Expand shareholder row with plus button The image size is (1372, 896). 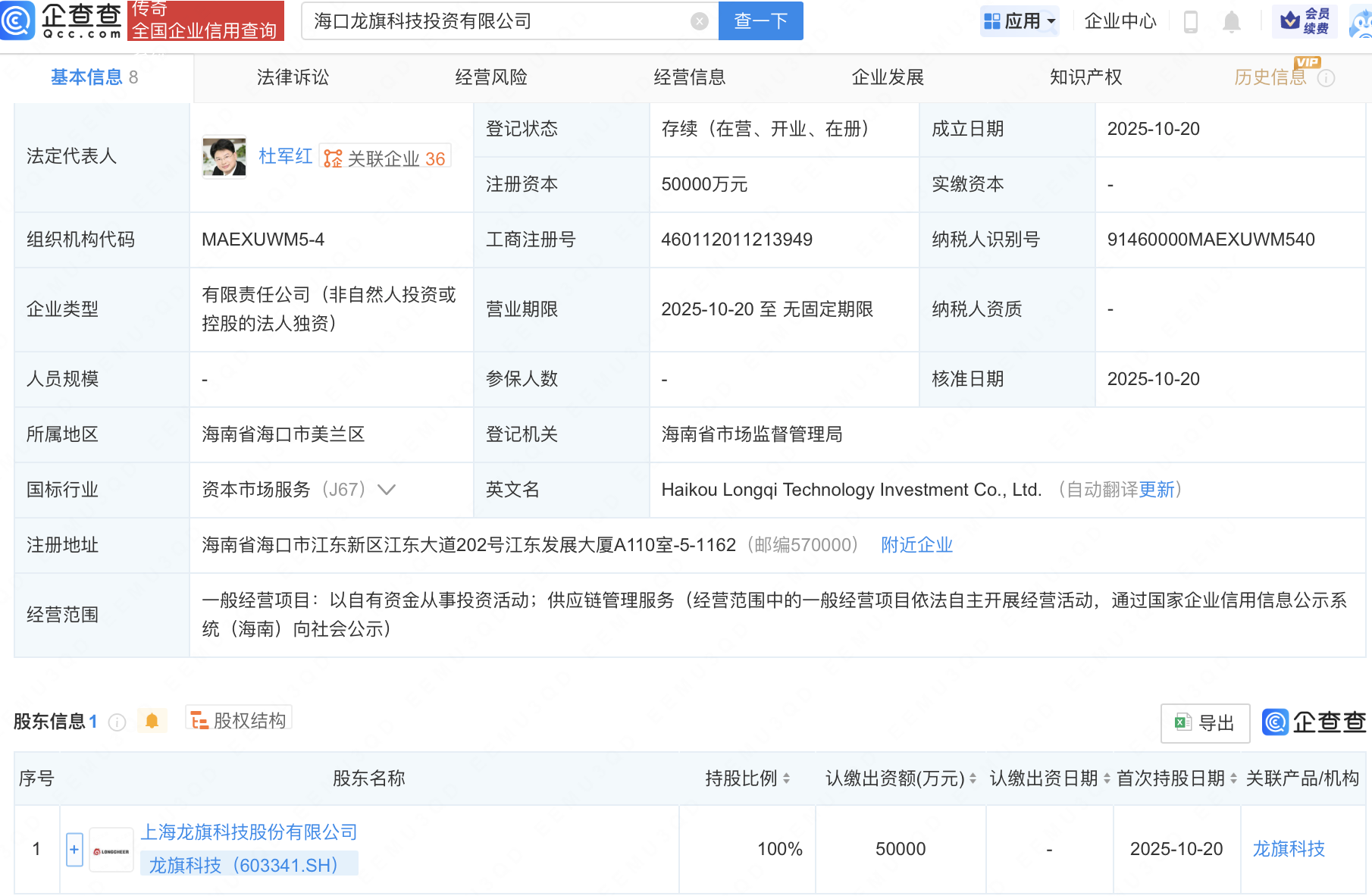(x=74, y=850)
